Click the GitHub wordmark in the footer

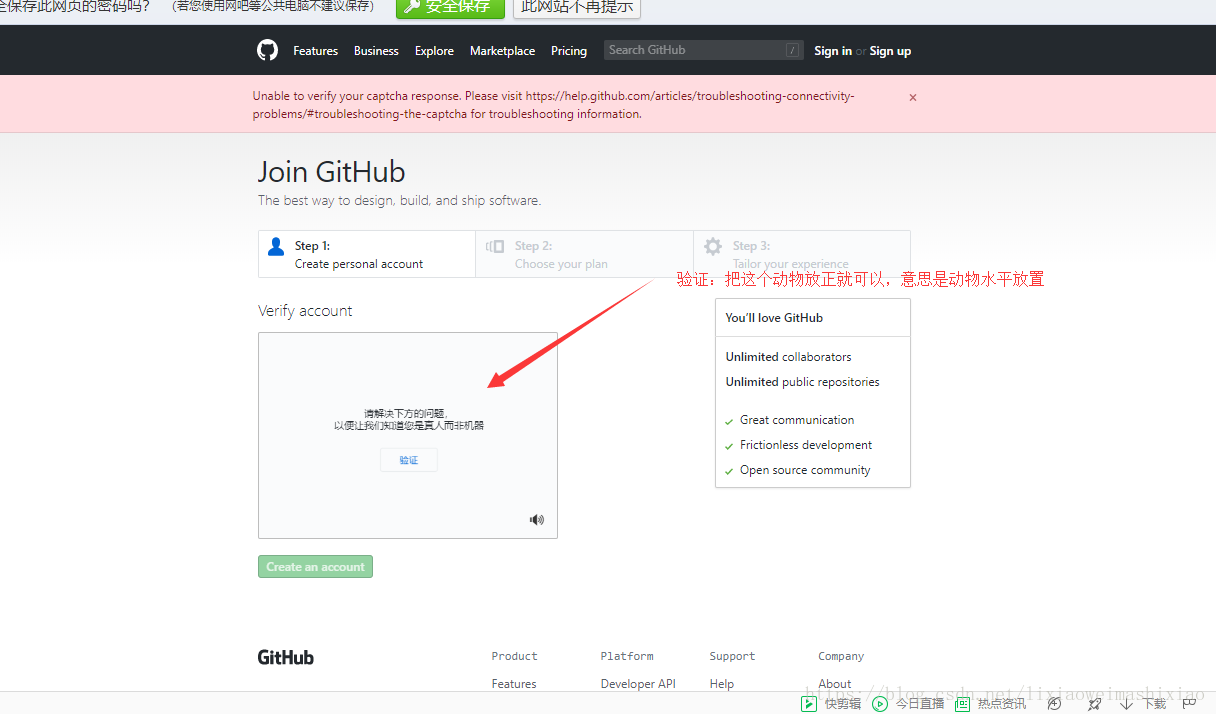[x=286, y=657]
